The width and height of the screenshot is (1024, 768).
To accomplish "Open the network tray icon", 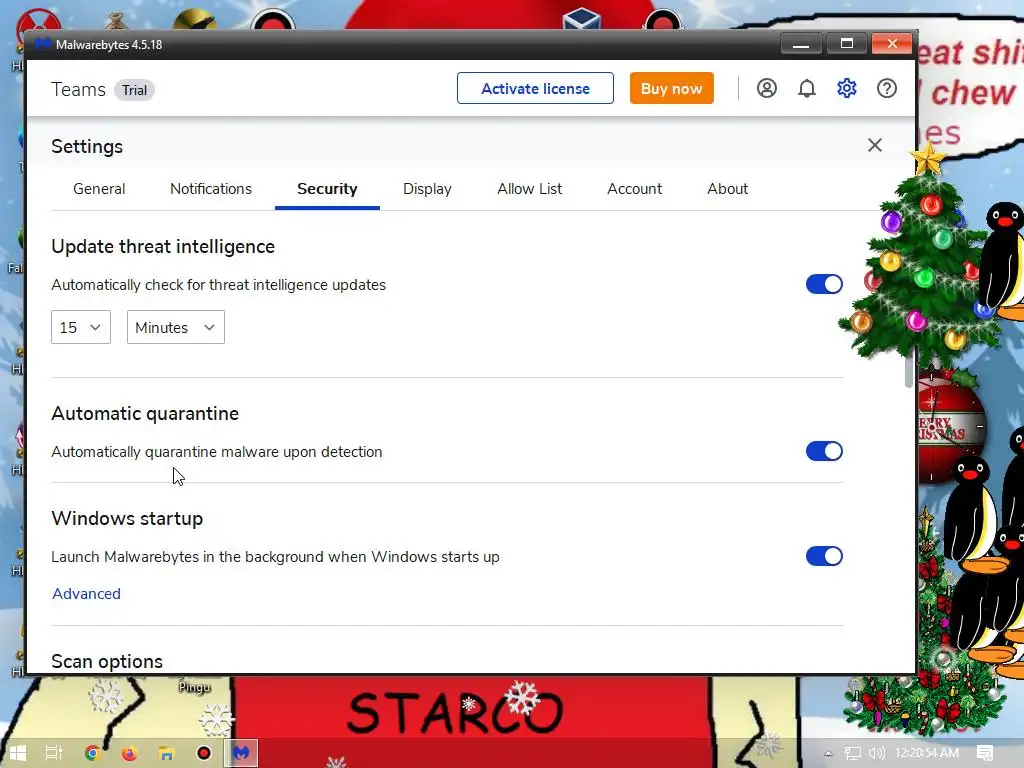I will click(x=852, y=753).
